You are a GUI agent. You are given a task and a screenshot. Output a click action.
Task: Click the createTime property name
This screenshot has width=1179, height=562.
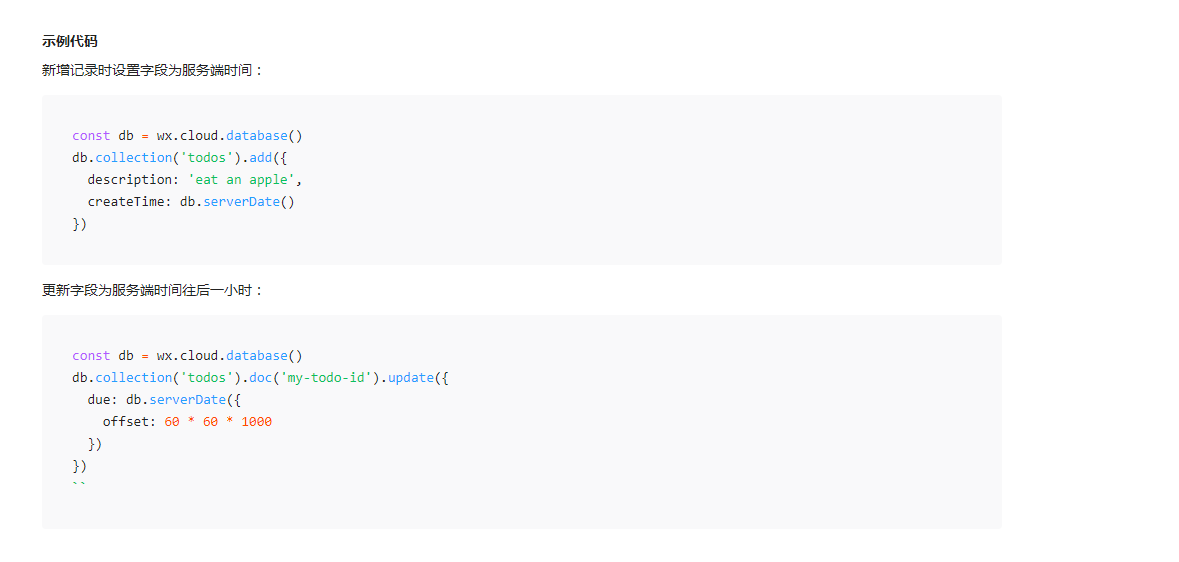tap(126, 202)
